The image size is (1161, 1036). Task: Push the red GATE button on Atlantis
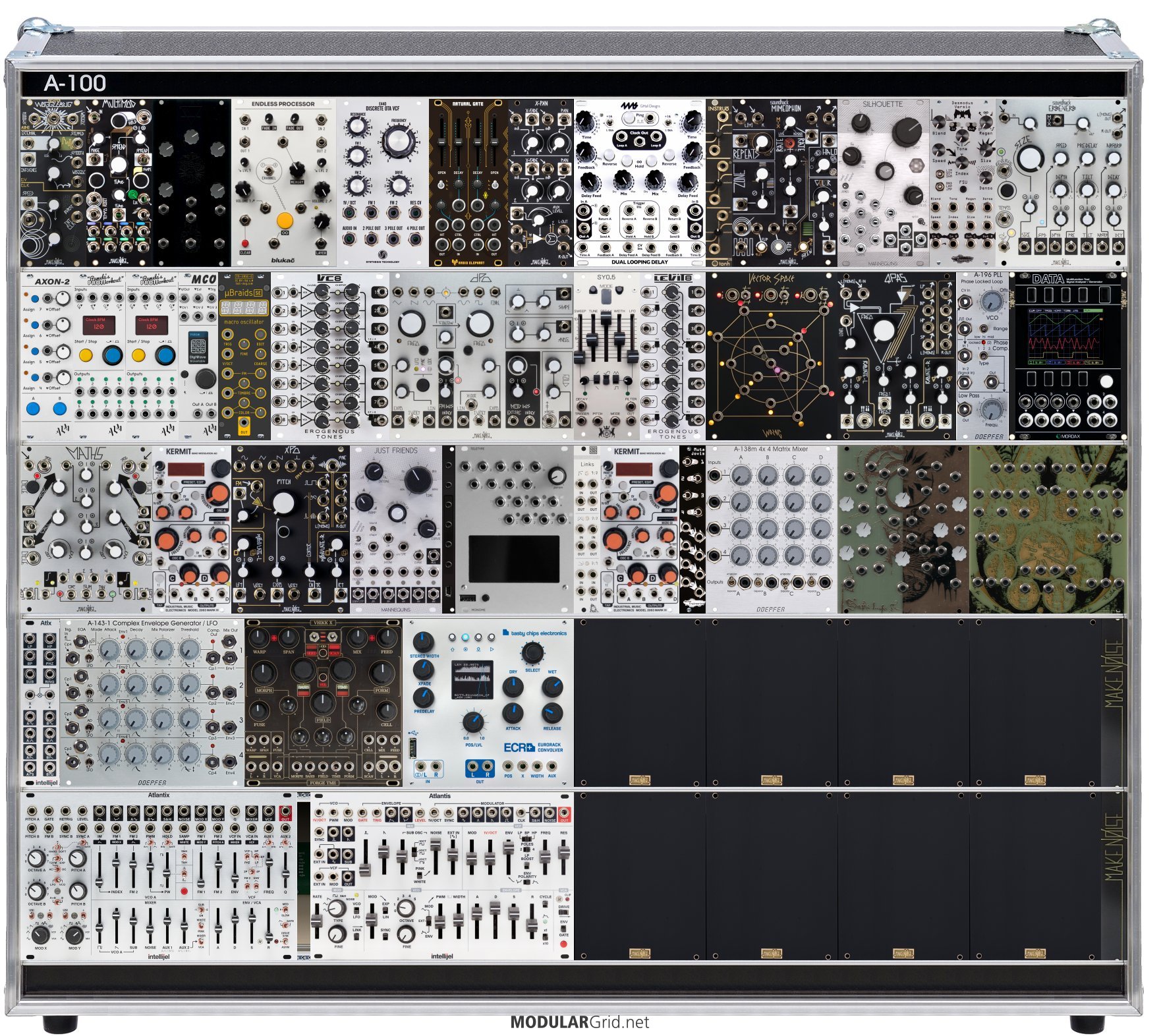point(564,943)
